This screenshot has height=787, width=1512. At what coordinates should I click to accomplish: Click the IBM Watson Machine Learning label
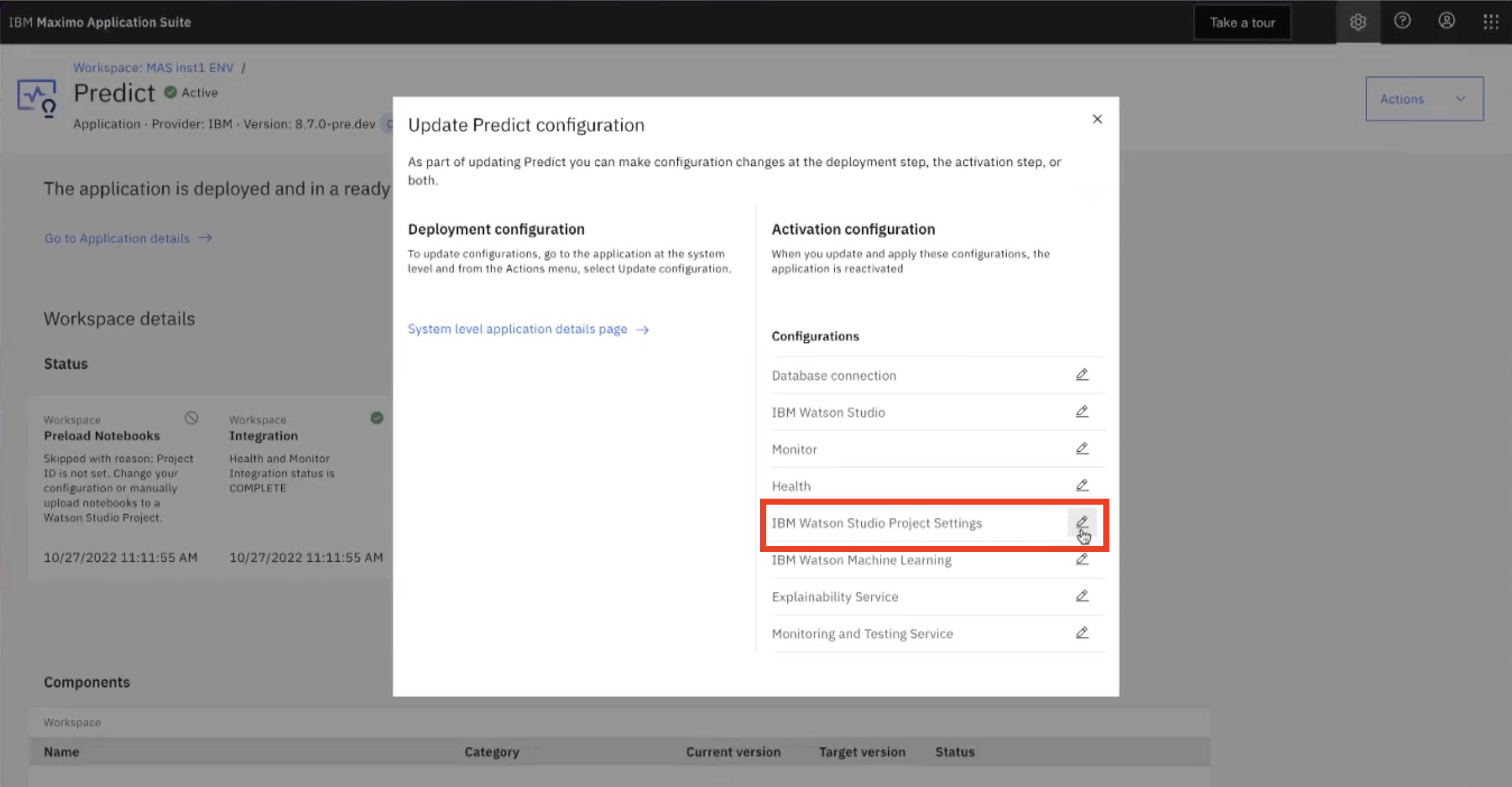861,560
